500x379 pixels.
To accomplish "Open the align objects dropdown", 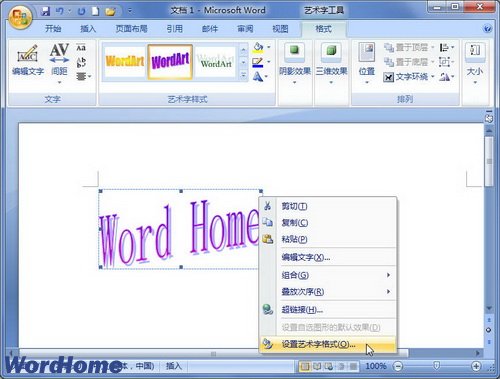I will coord(447,48).
